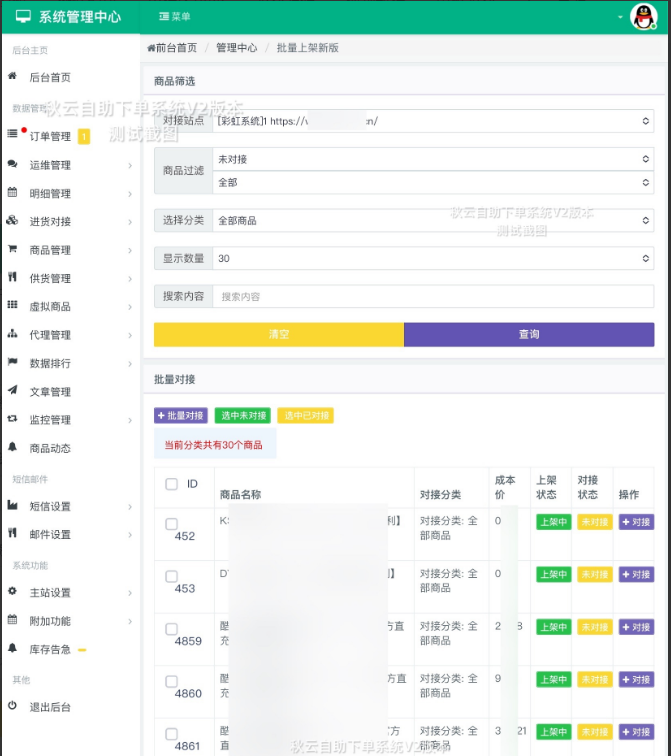Click the sitemap icon for 代理管理
Screen dimensions: 671x756
(13, 334)
